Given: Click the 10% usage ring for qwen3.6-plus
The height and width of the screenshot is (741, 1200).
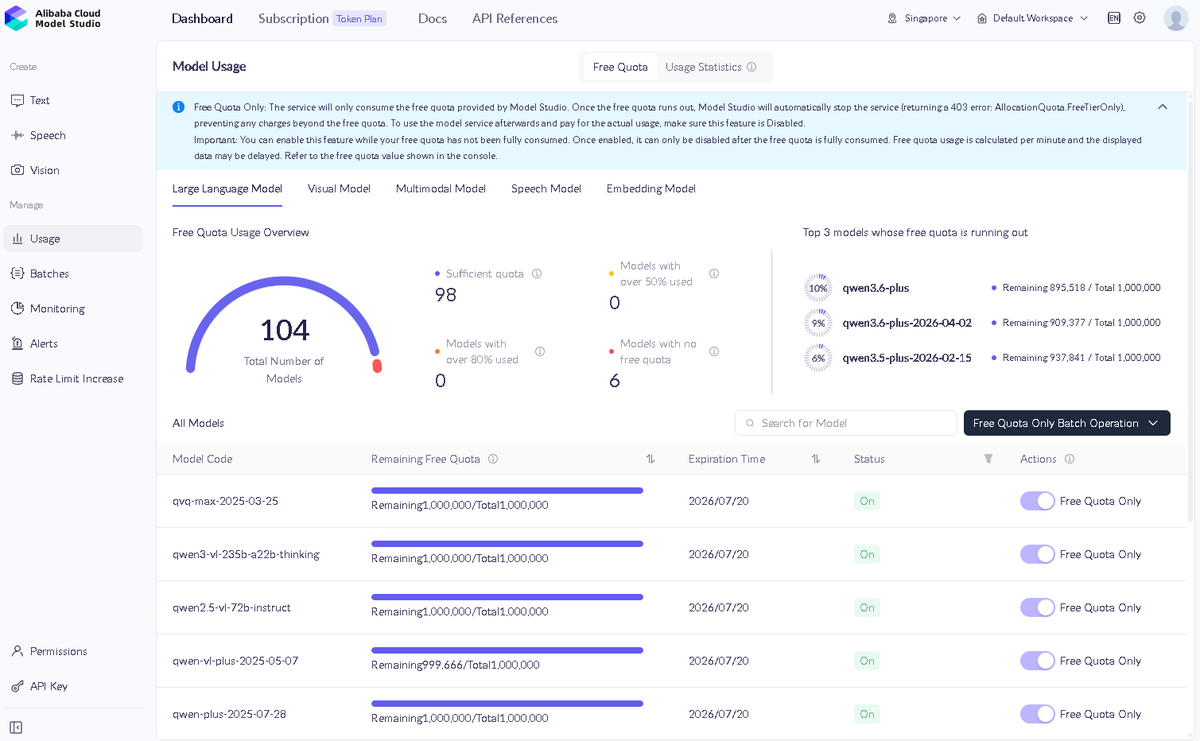Looking at the screenshot, I should tap(818, 288).
